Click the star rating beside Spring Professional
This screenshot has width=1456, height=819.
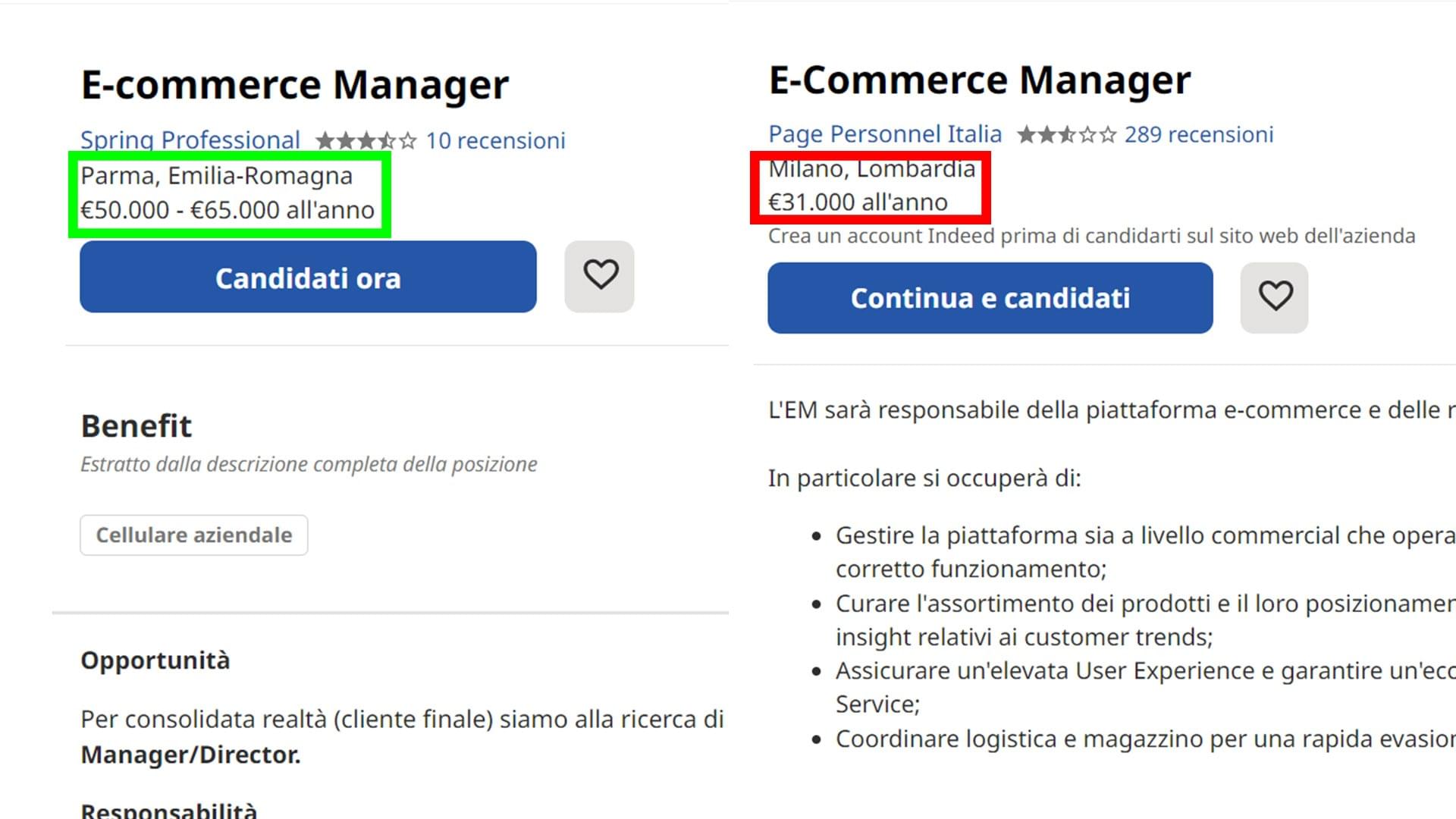[366, 141]
